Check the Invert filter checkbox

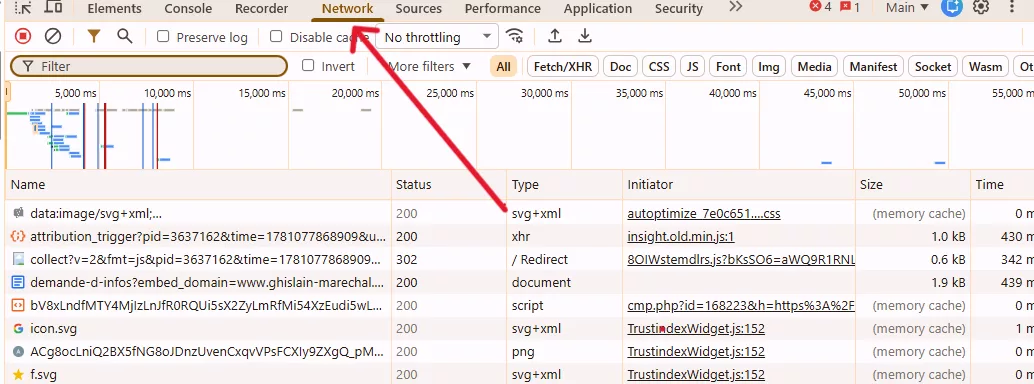point(308,65)
